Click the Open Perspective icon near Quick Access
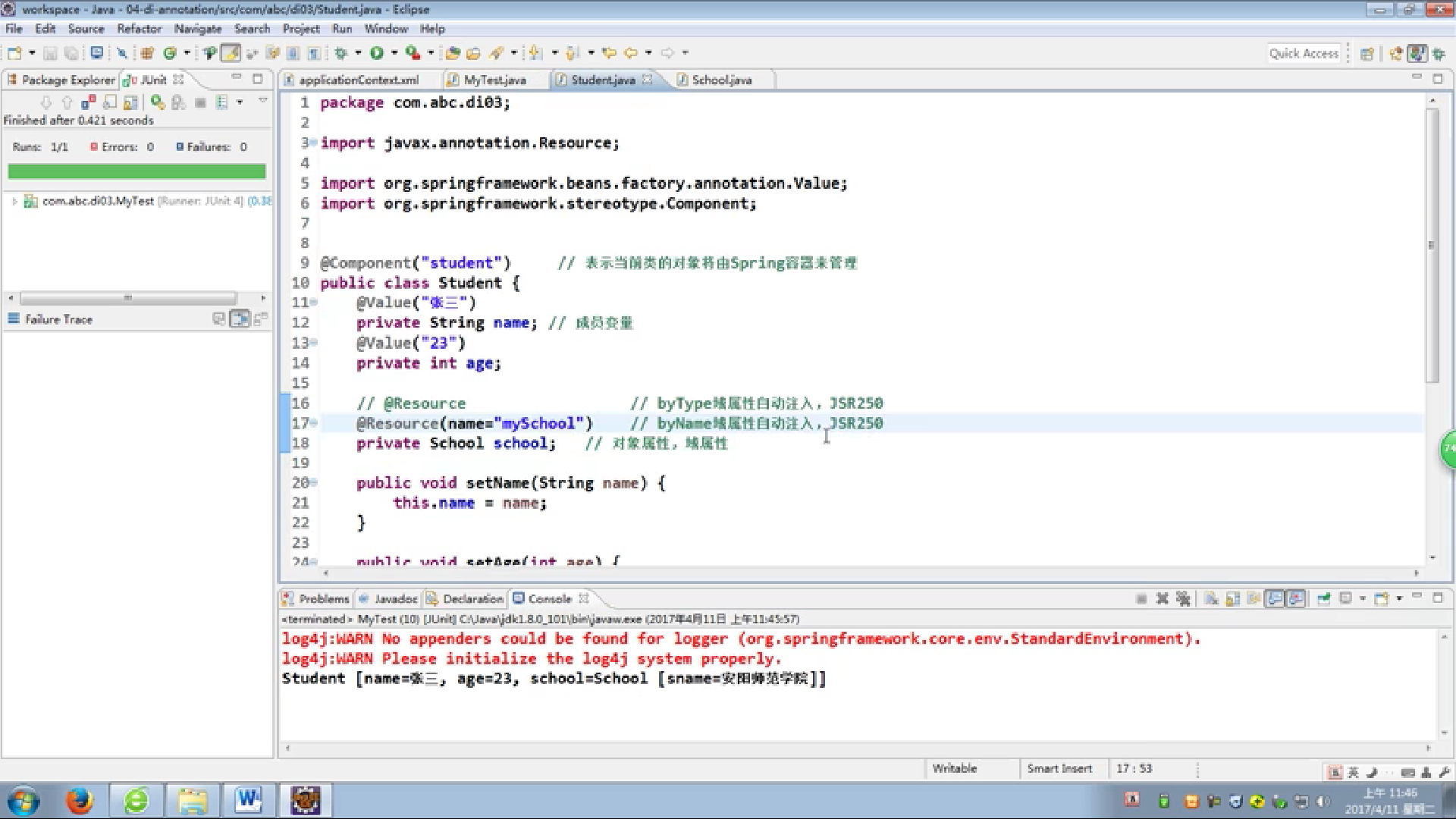 coord(1367,54)
